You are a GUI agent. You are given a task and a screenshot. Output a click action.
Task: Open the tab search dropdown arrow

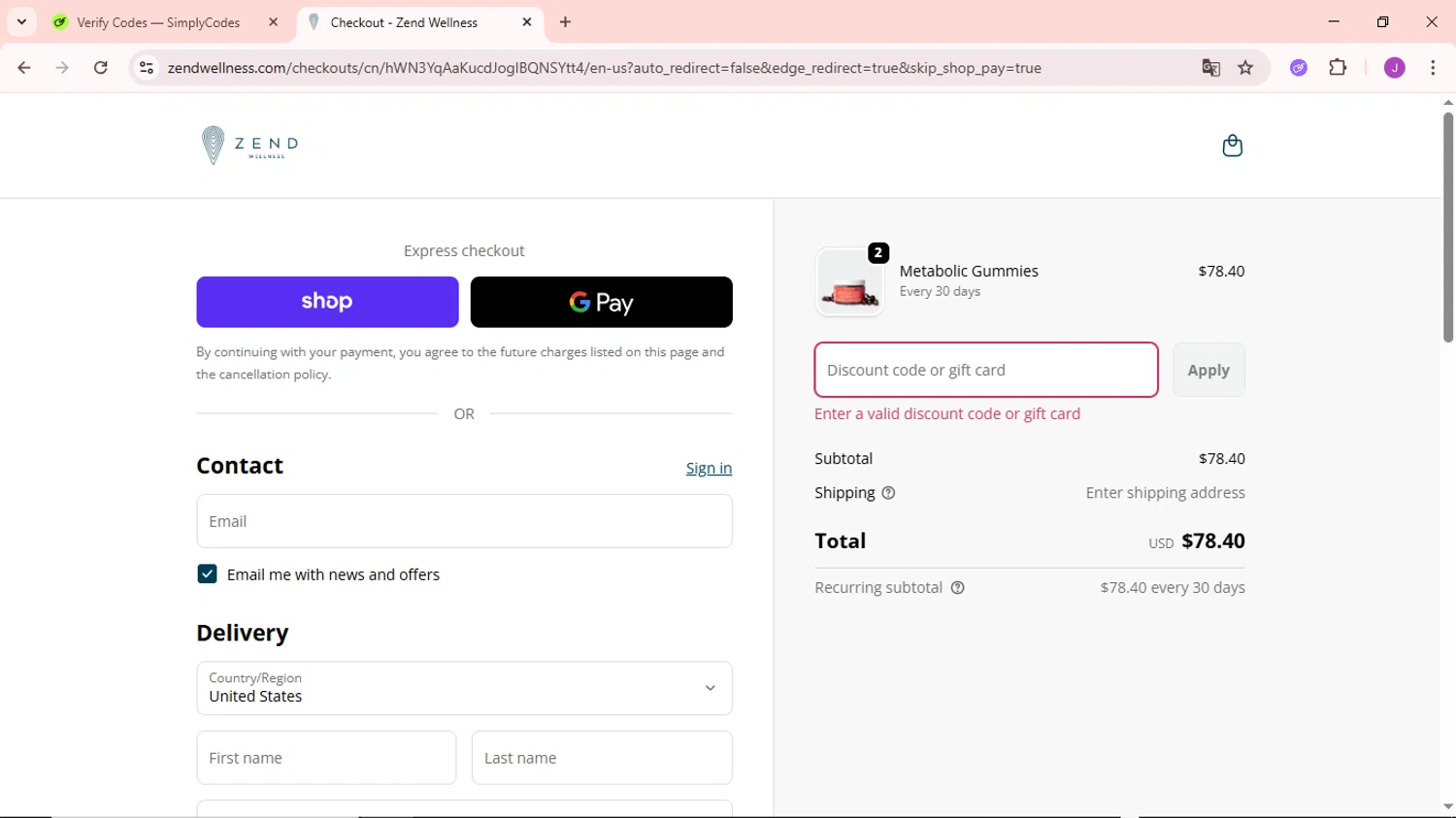[21, 21]
